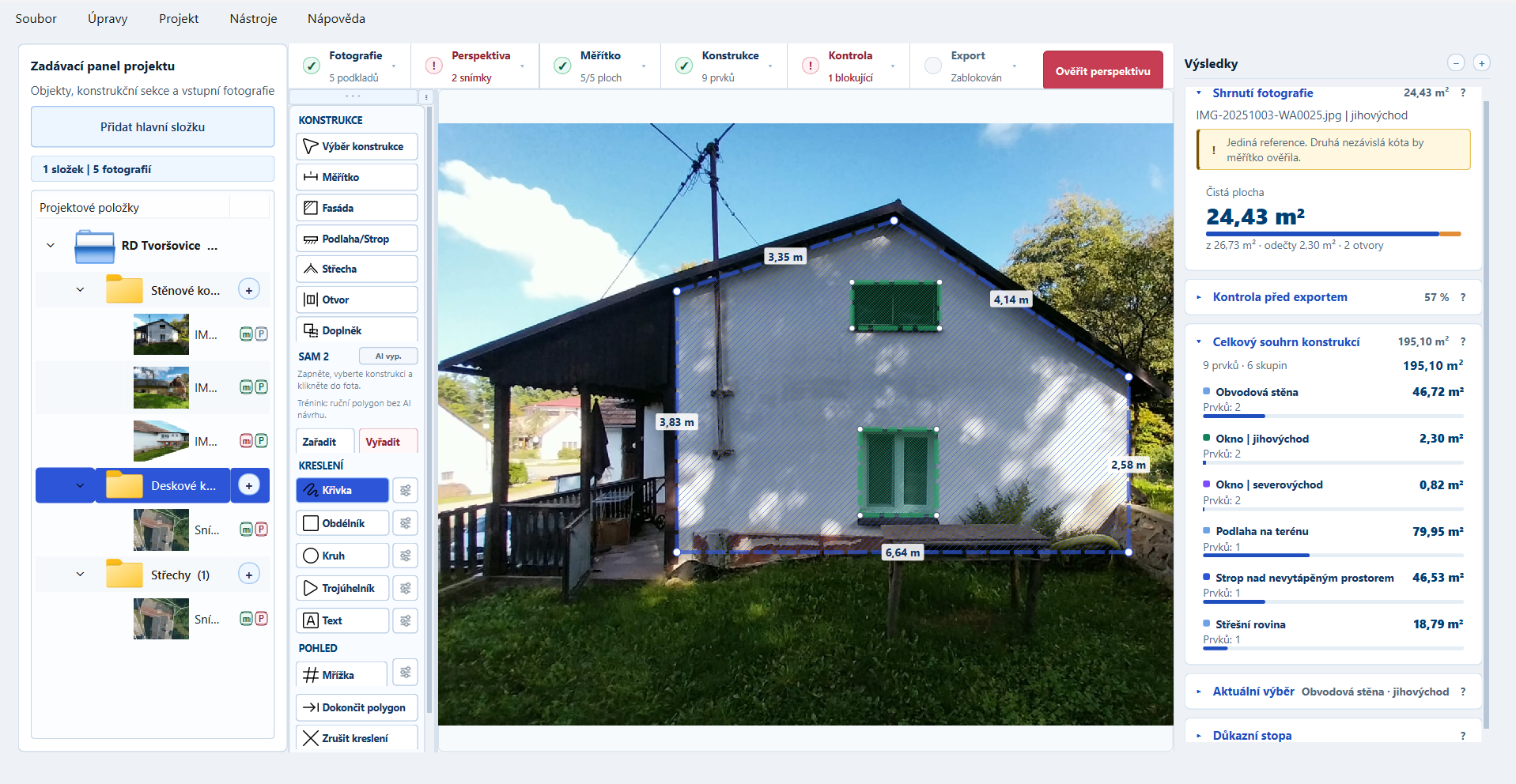
Task: Activate the Měřítko scale tool
Action: tap(357, 177)
